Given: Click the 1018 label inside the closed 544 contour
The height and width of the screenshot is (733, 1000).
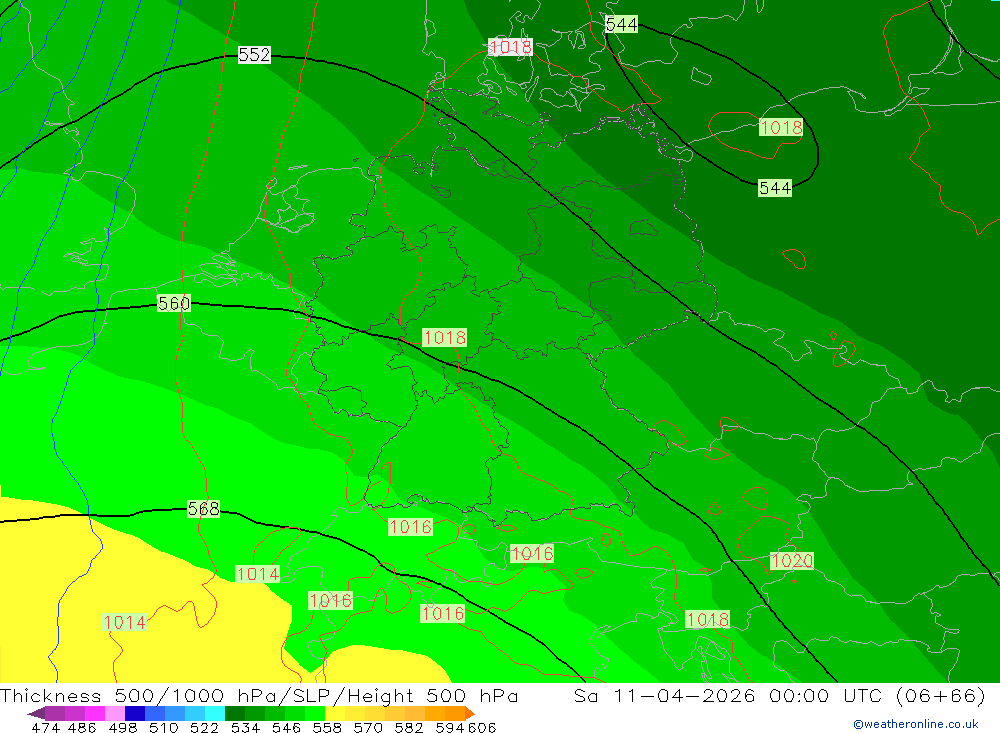Looking at the screenshot, I should pyautogui.click(x=781, y=128).
